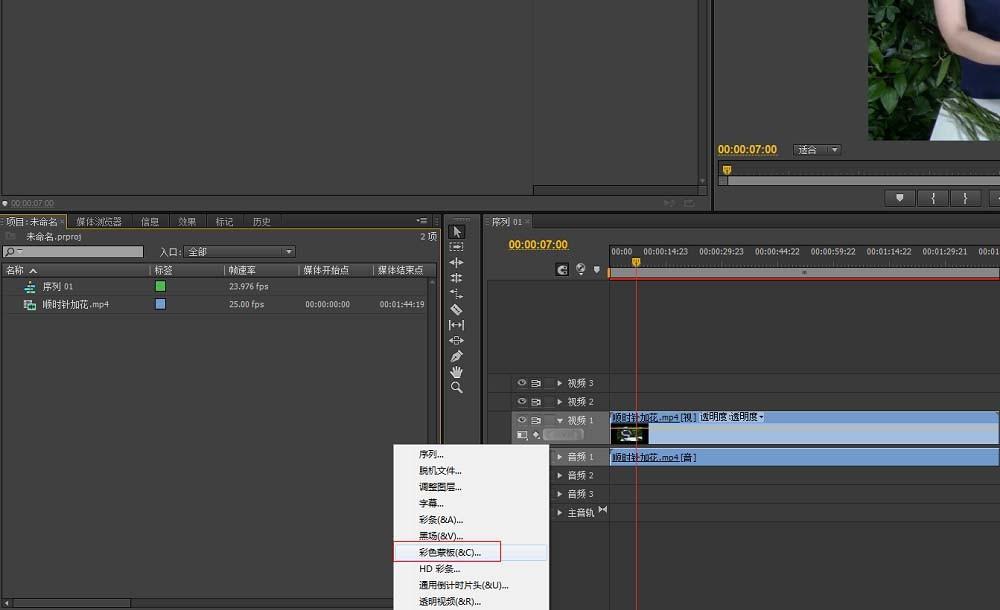Select the Ripple Edit tool
Image resolution: width=1000 pixels, height=610 pixels.
pos(456,262)
